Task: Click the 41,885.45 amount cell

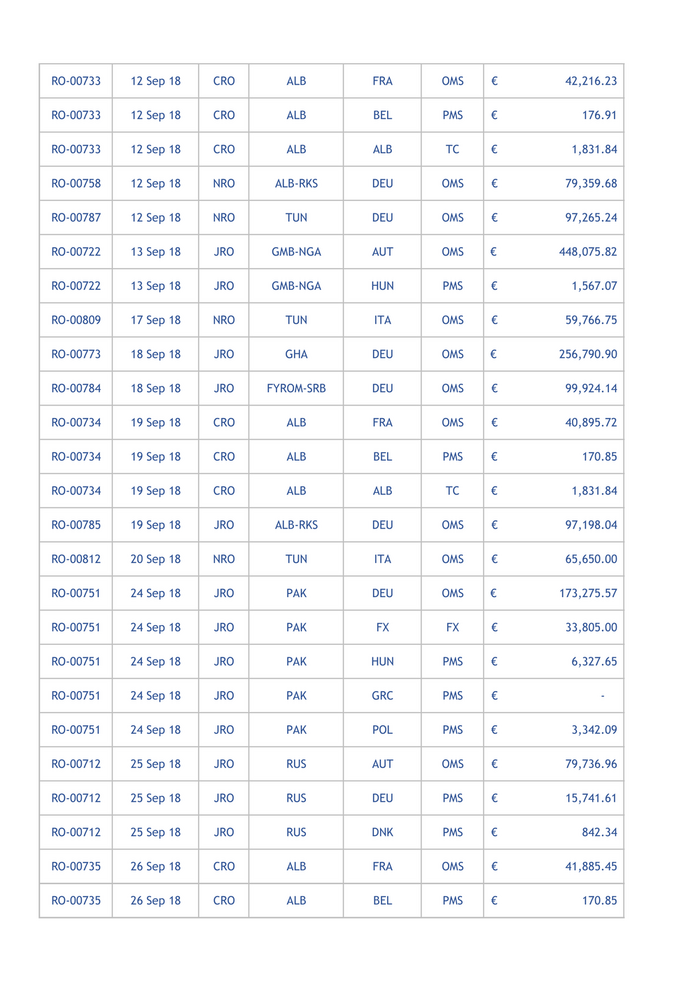Action: [591, 866]
